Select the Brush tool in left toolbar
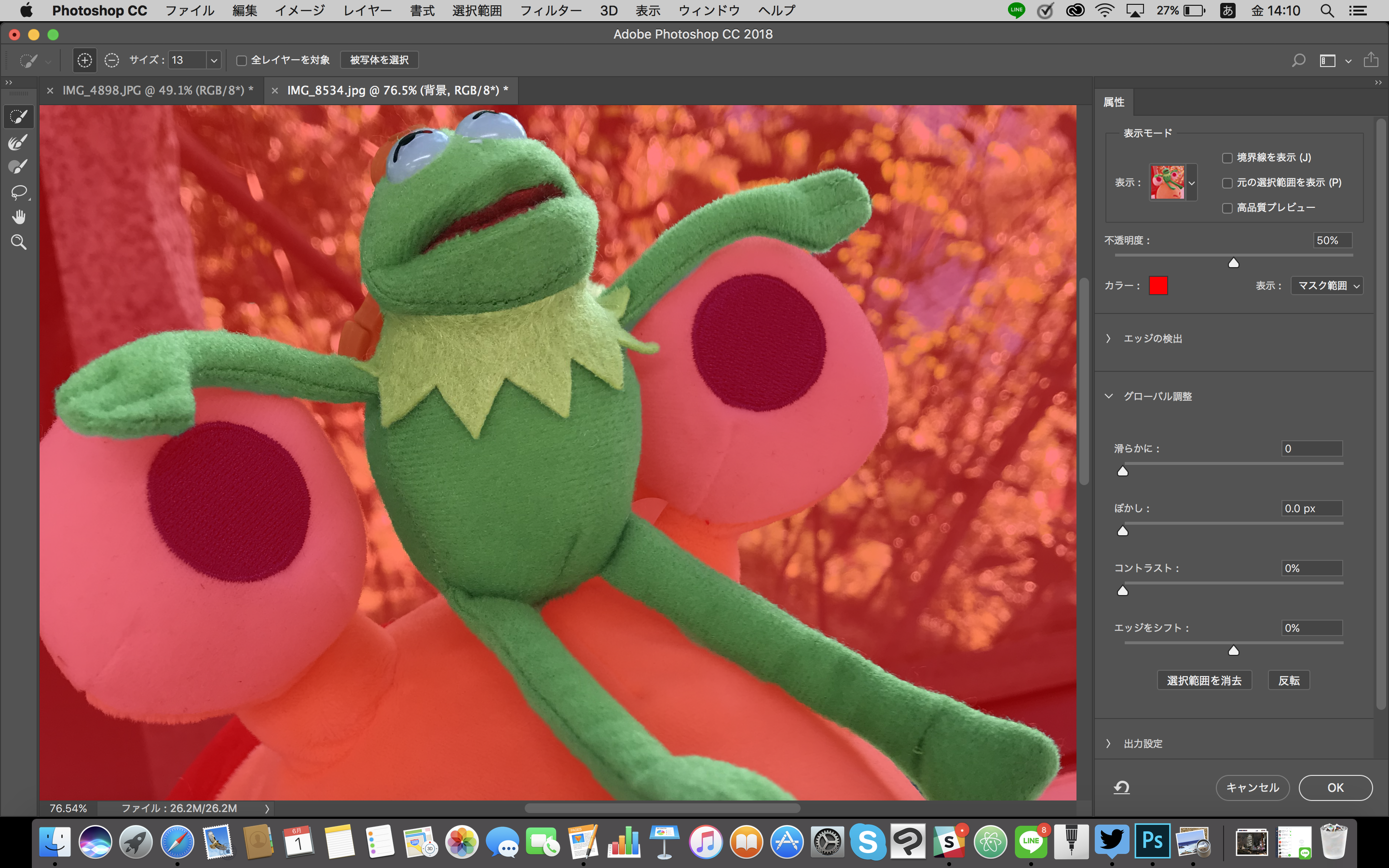This screenshot has width=1389, height=868. 18,166
